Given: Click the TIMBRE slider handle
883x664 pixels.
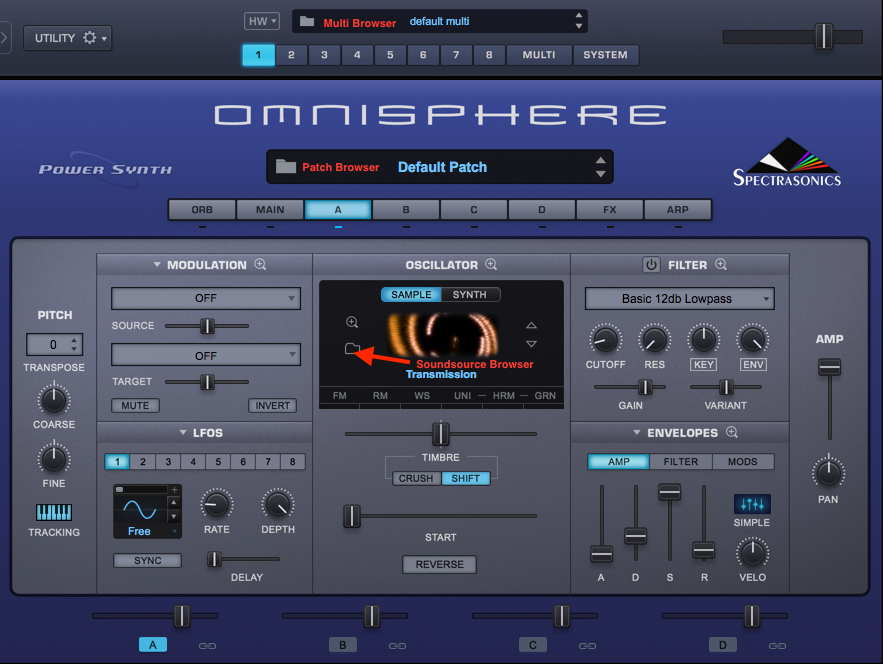Looking at the screenshot, I should click(440, 434).
